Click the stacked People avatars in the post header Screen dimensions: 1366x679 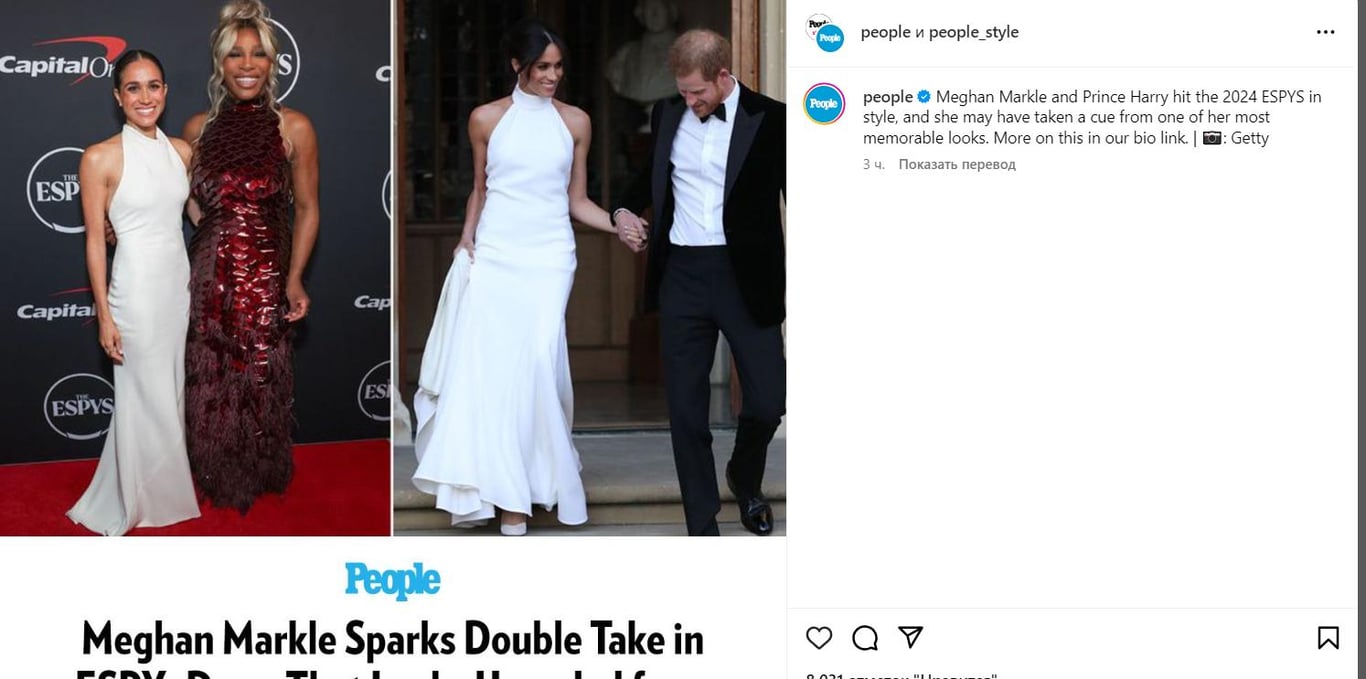(x=824, y=32)
